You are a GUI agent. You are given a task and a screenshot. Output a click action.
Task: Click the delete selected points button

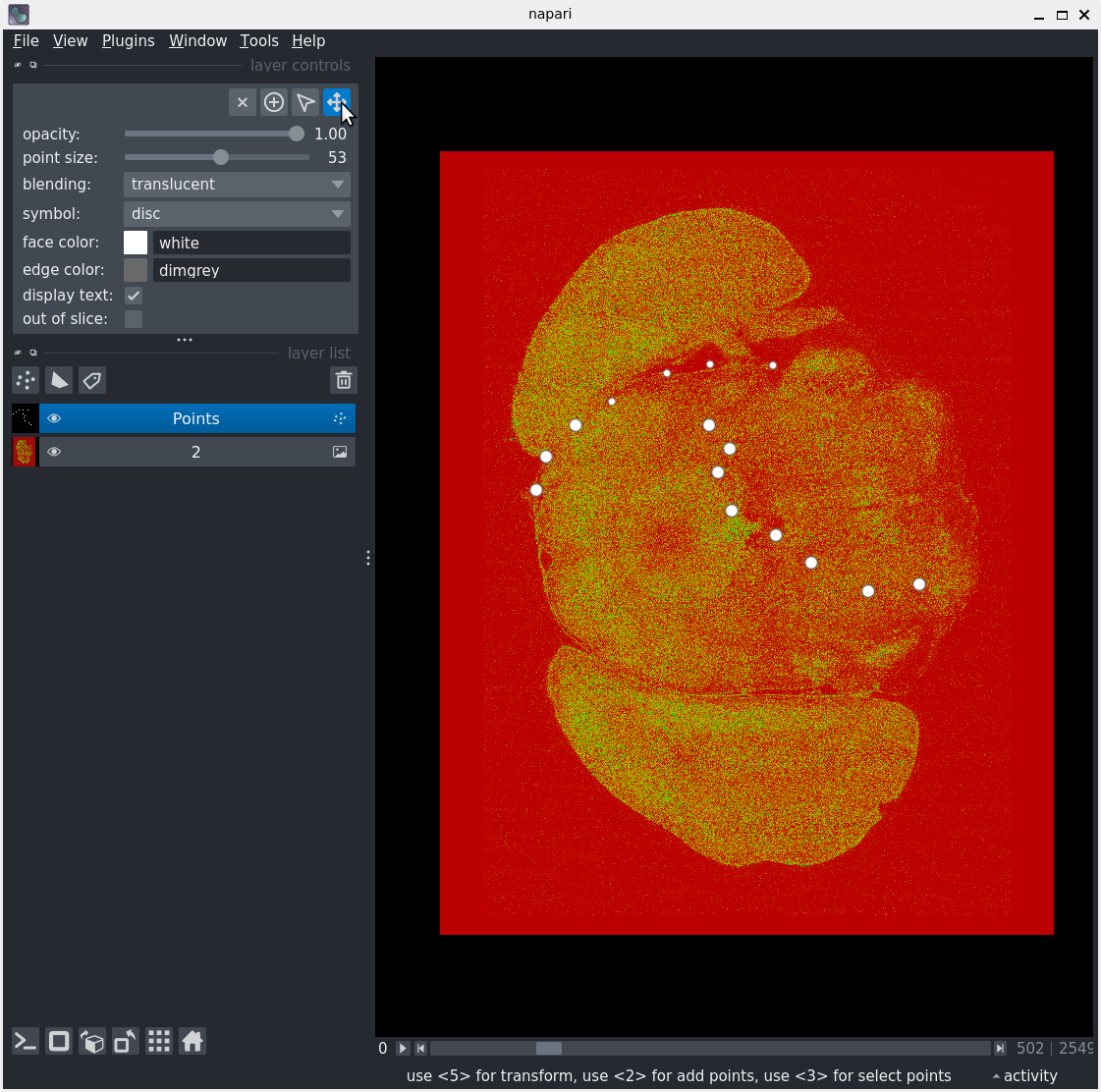(x=243, y=102)
